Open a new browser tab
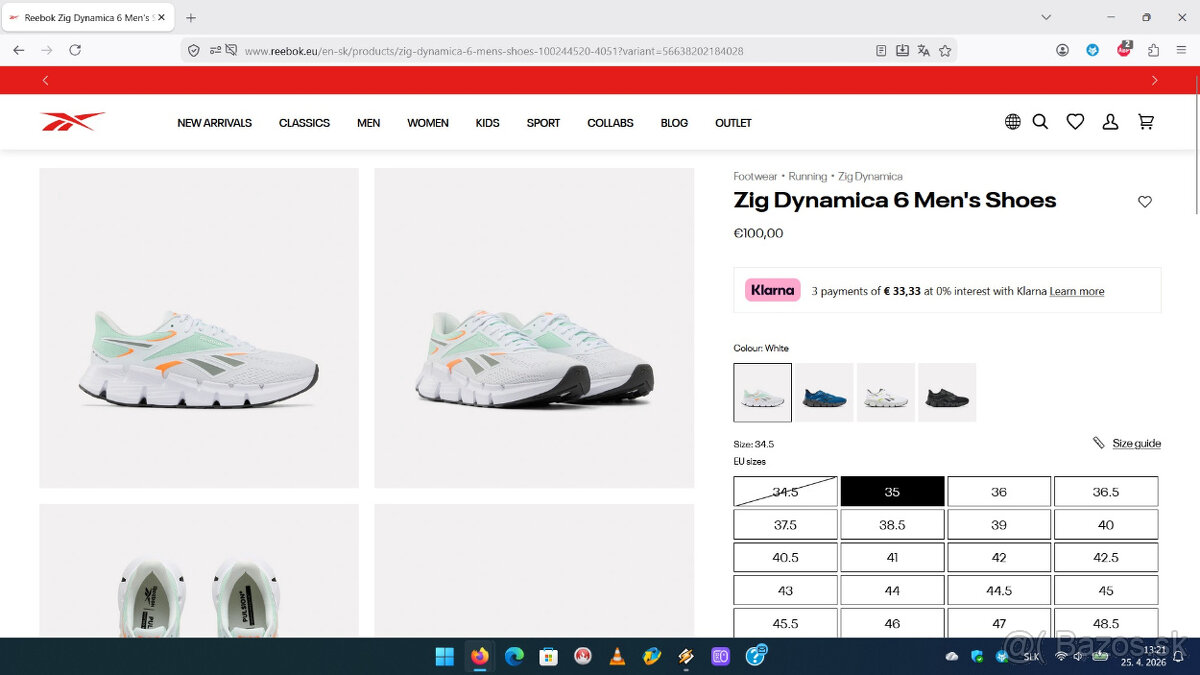The width and height of the screenshot is (1200, 675). 191,17
